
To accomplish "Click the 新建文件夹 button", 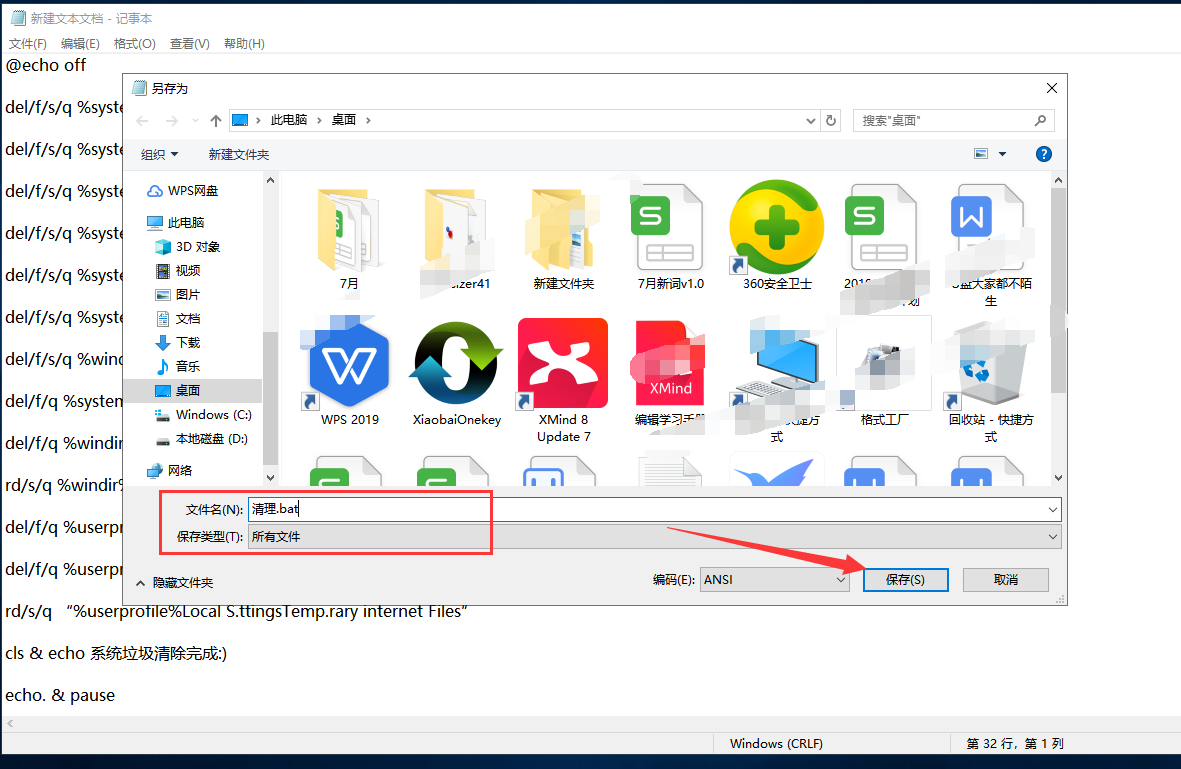I will [x=238, y=154].
